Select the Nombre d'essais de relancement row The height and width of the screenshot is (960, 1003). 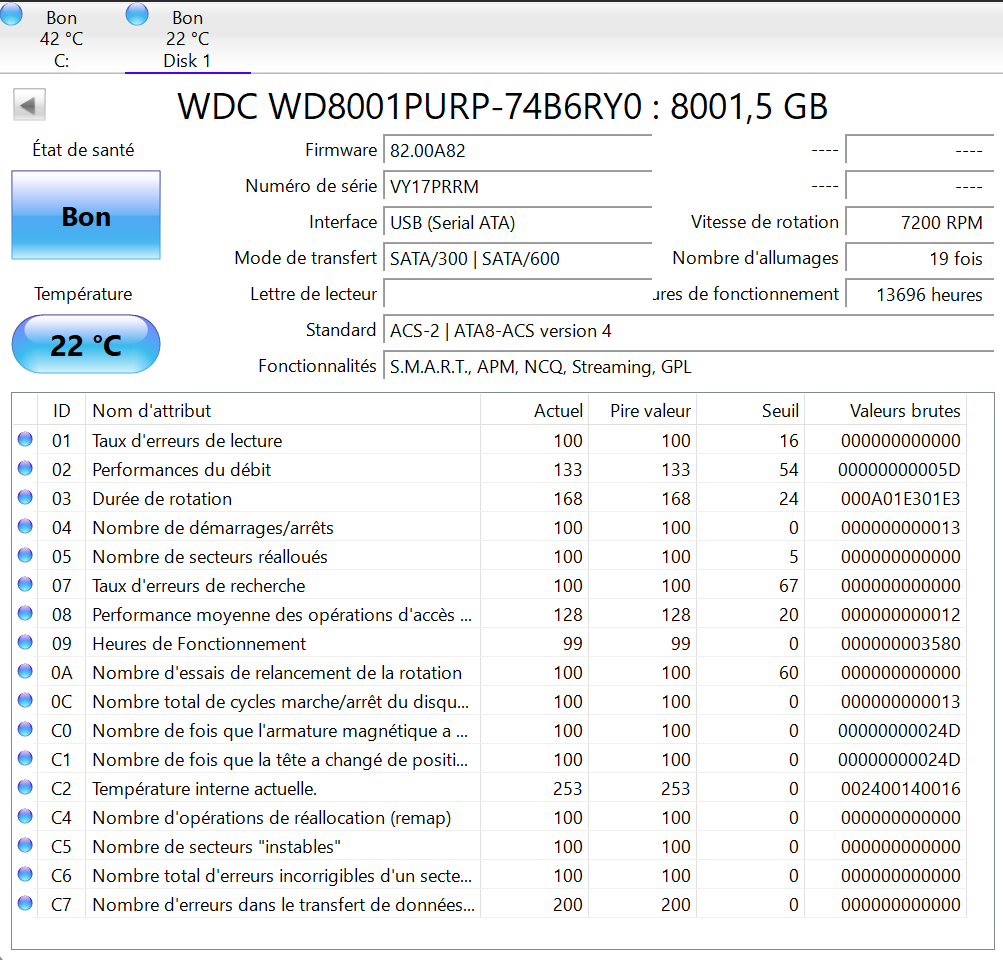click(x=489, y=672)
